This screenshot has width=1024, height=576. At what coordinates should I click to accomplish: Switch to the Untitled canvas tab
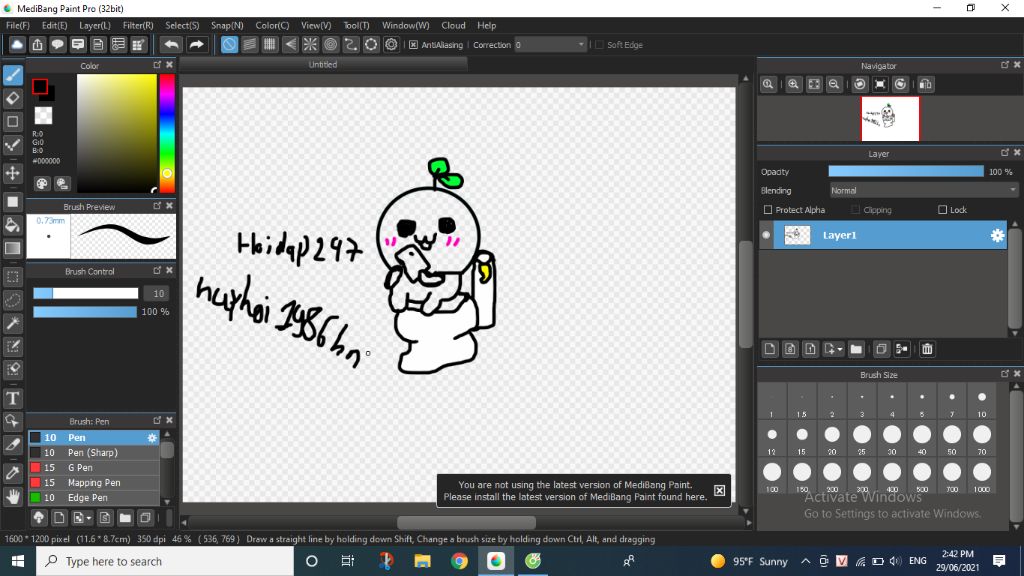[323, 65]
